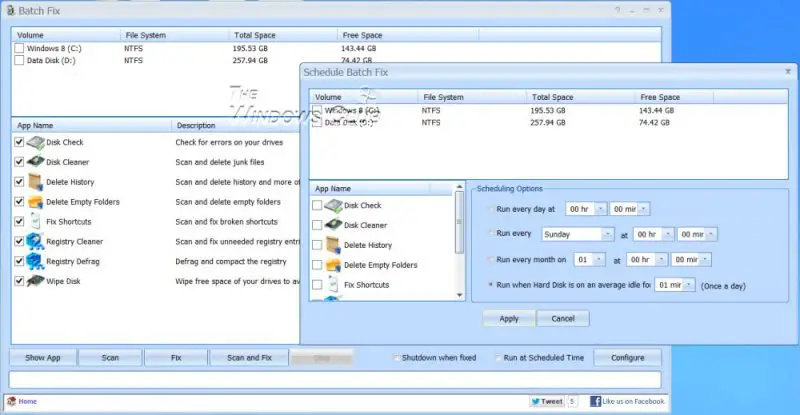Screen dimensions: 800x415
Task: Check Delete Empty Folders in Schedule dialog
Action: 317,265
